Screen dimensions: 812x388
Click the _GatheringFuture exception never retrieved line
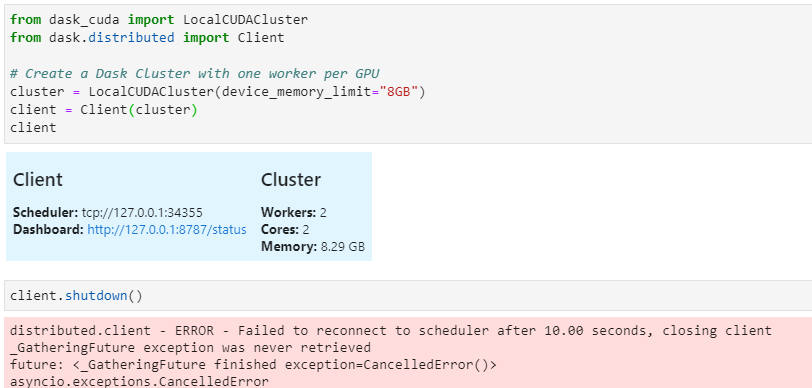pos(190,347)
